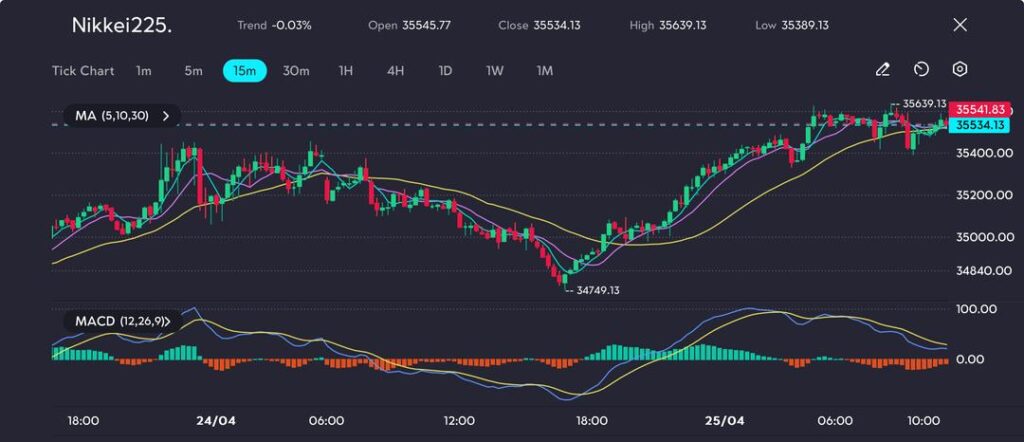Screen dimensions: 1024x442
Task: Open the hexagon chart settings icon
Action: (959, 70)
